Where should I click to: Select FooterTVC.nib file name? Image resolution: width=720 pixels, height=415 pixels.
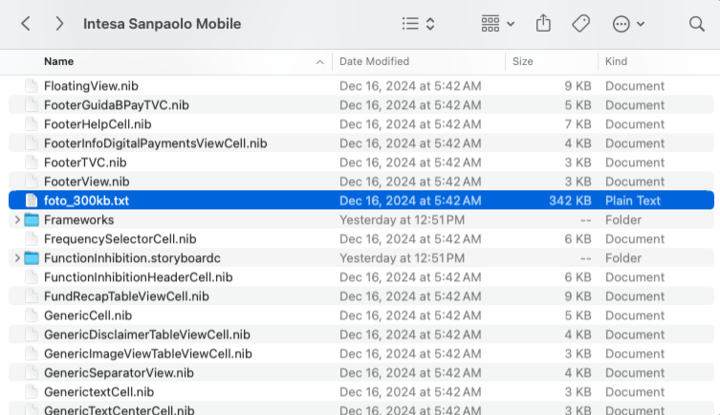(x=85, y=163)
